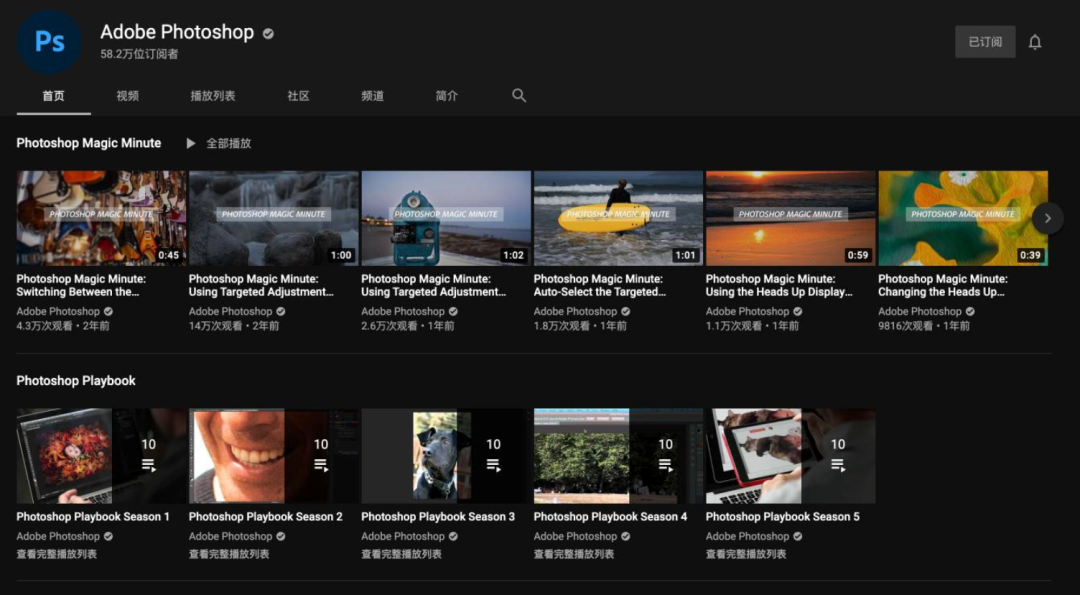
Task: Click the 2.6万次观看 · 1年前 text
Action: tap(408, 326)
